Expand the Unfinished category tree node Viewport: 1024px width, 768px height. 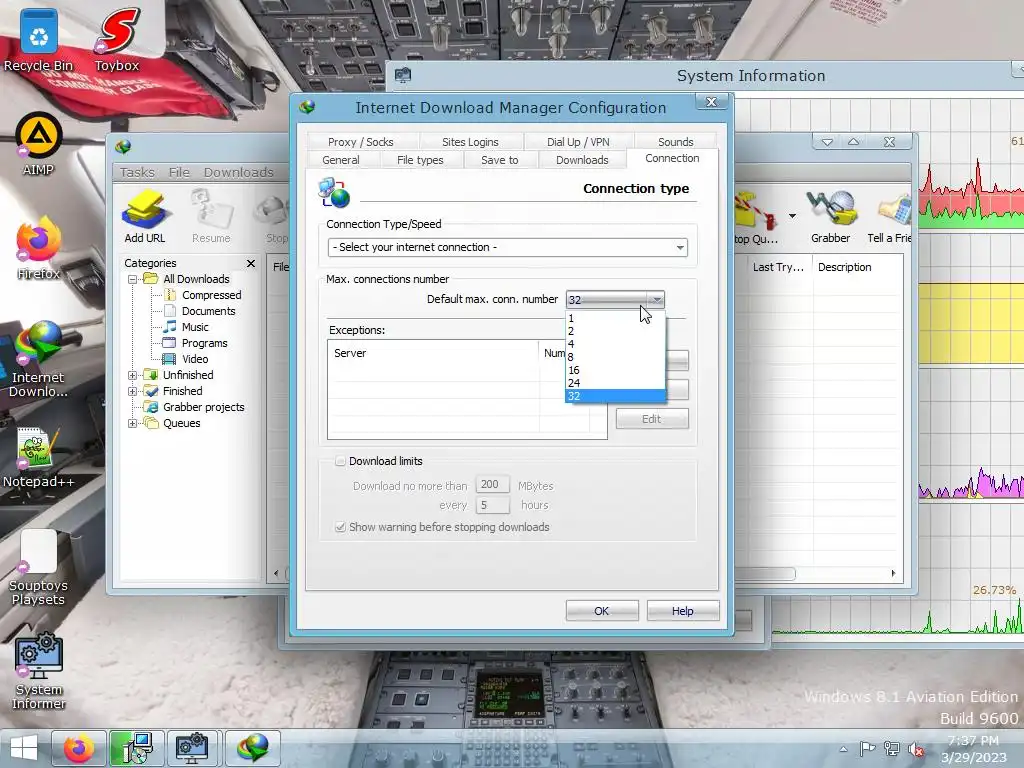tap(133, 376)
